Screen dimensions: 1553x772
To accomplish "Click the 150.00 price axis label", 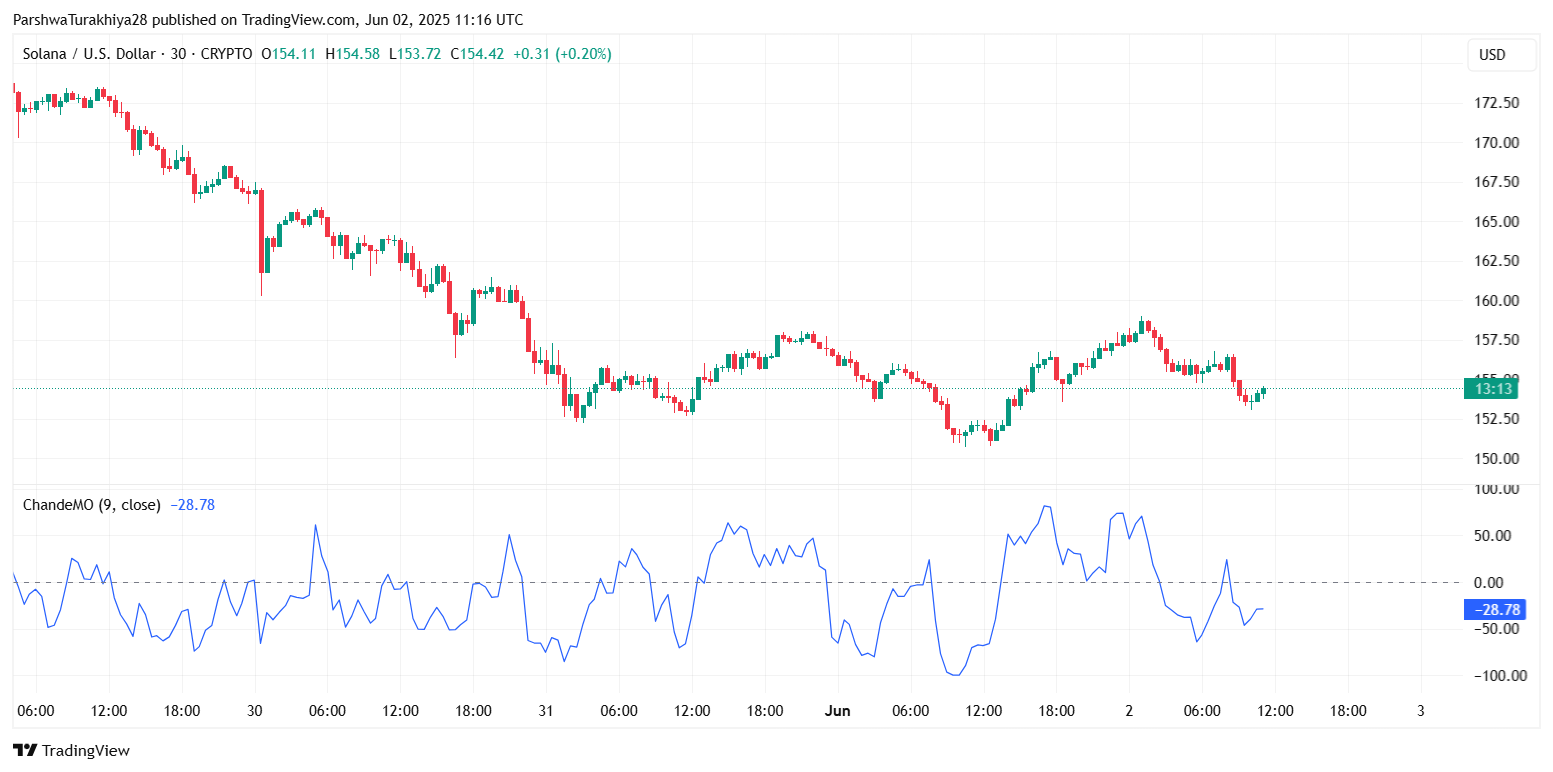I will (x=1498, y=458).
